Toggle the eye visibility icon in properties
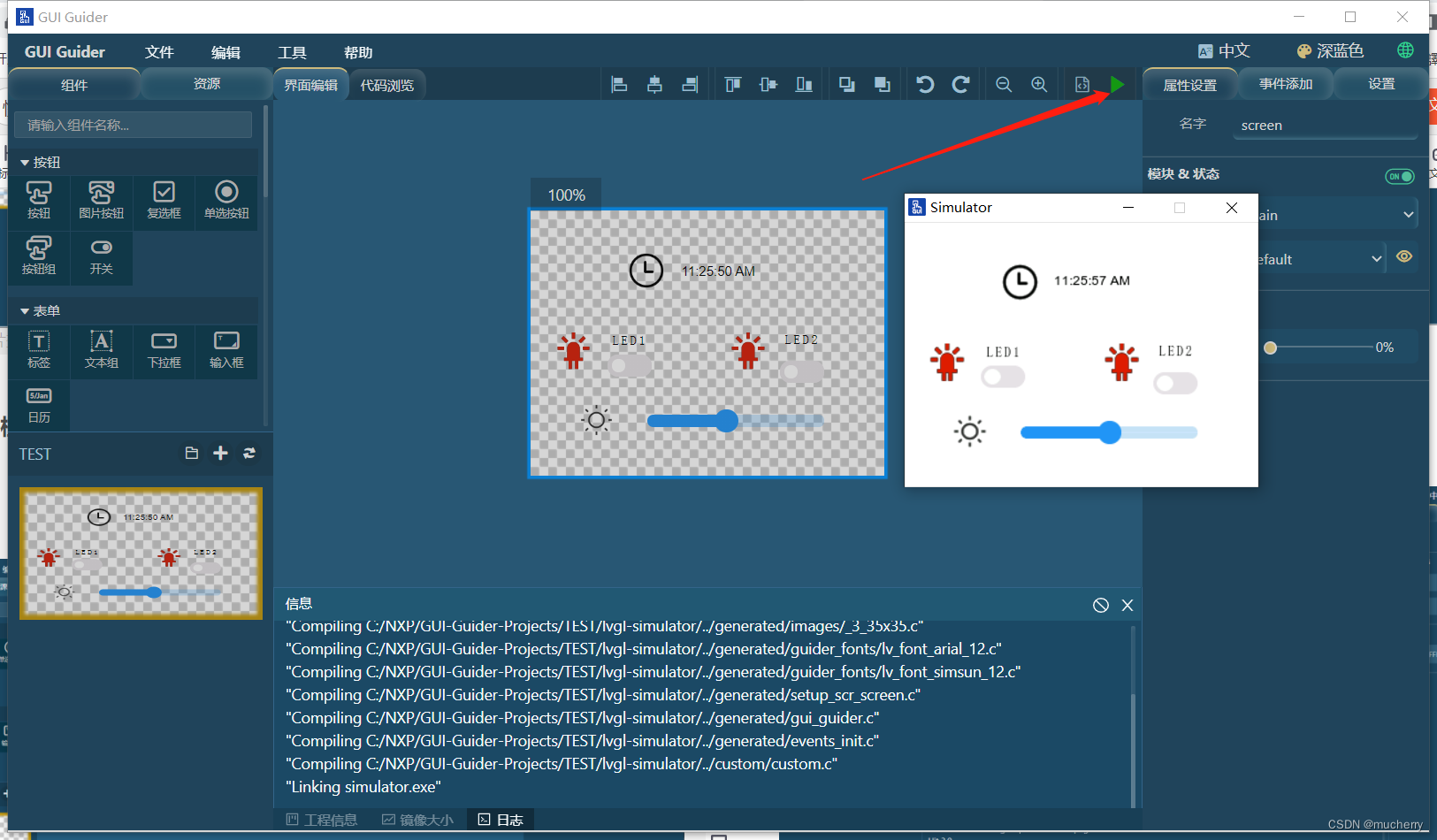The width and height of the screenshot is (1437, 840). (x=1404, y=257)
